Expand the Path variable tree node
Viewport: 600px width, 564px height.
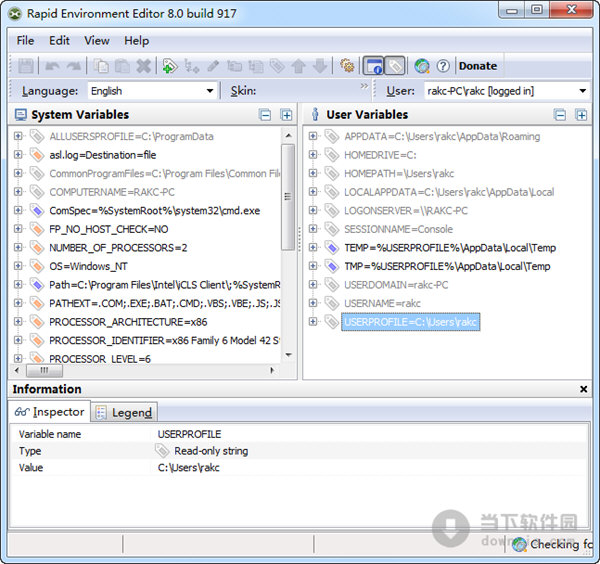18,284
